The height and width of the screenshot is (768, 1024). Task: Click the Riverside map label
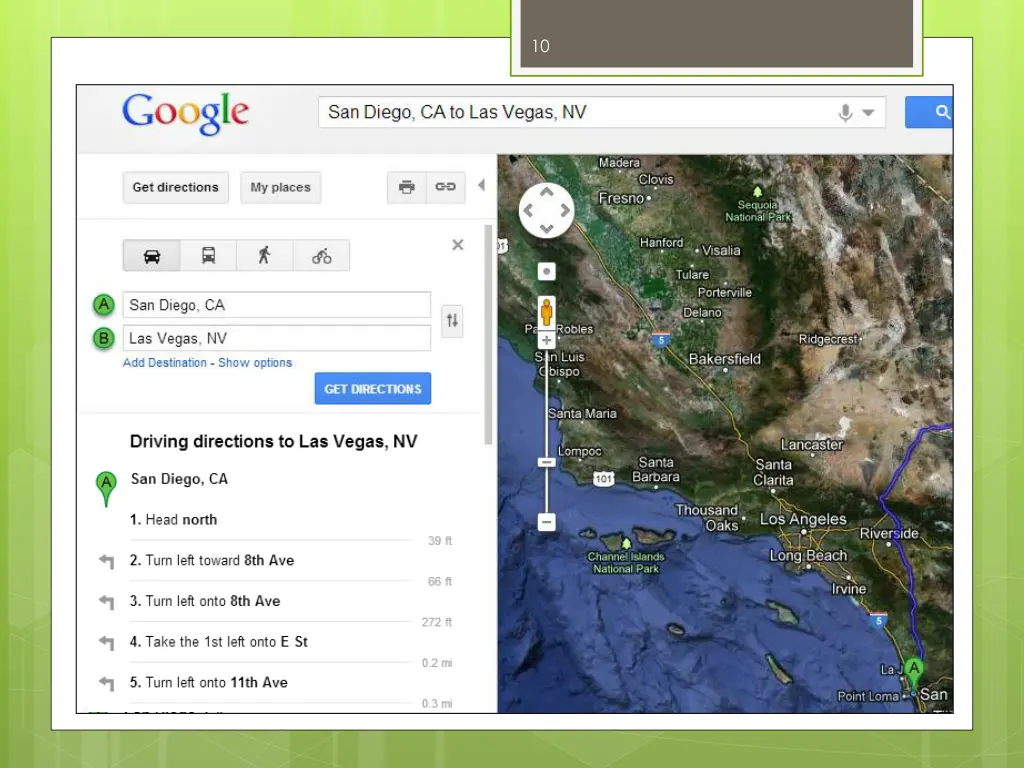point(889,534)
